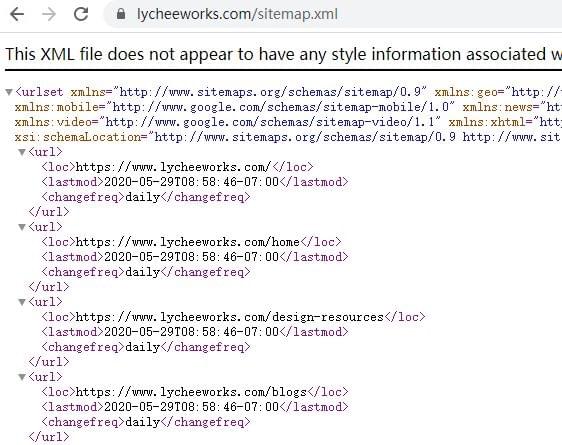Click the xmlns:mobile attribute name
562x445 pixels.
coord(57,107)
